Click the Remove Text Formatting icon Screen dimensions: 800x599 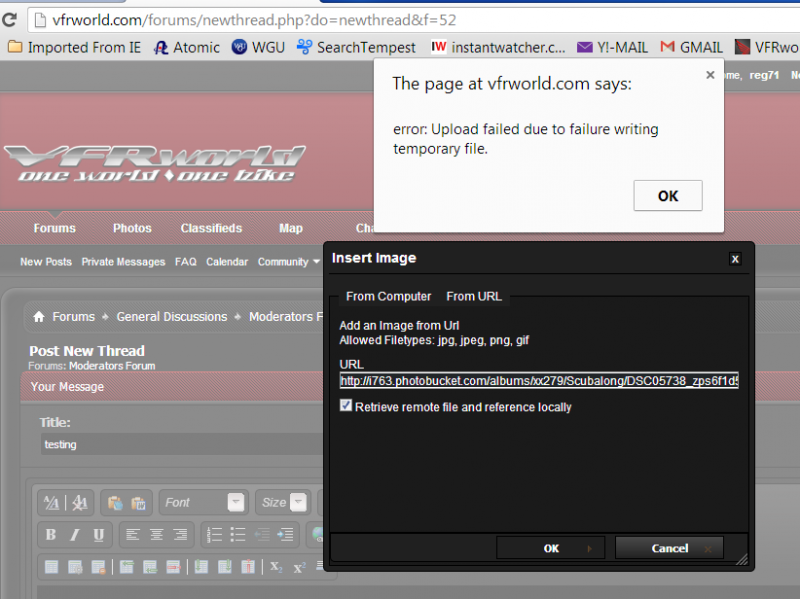click(81, 503)
